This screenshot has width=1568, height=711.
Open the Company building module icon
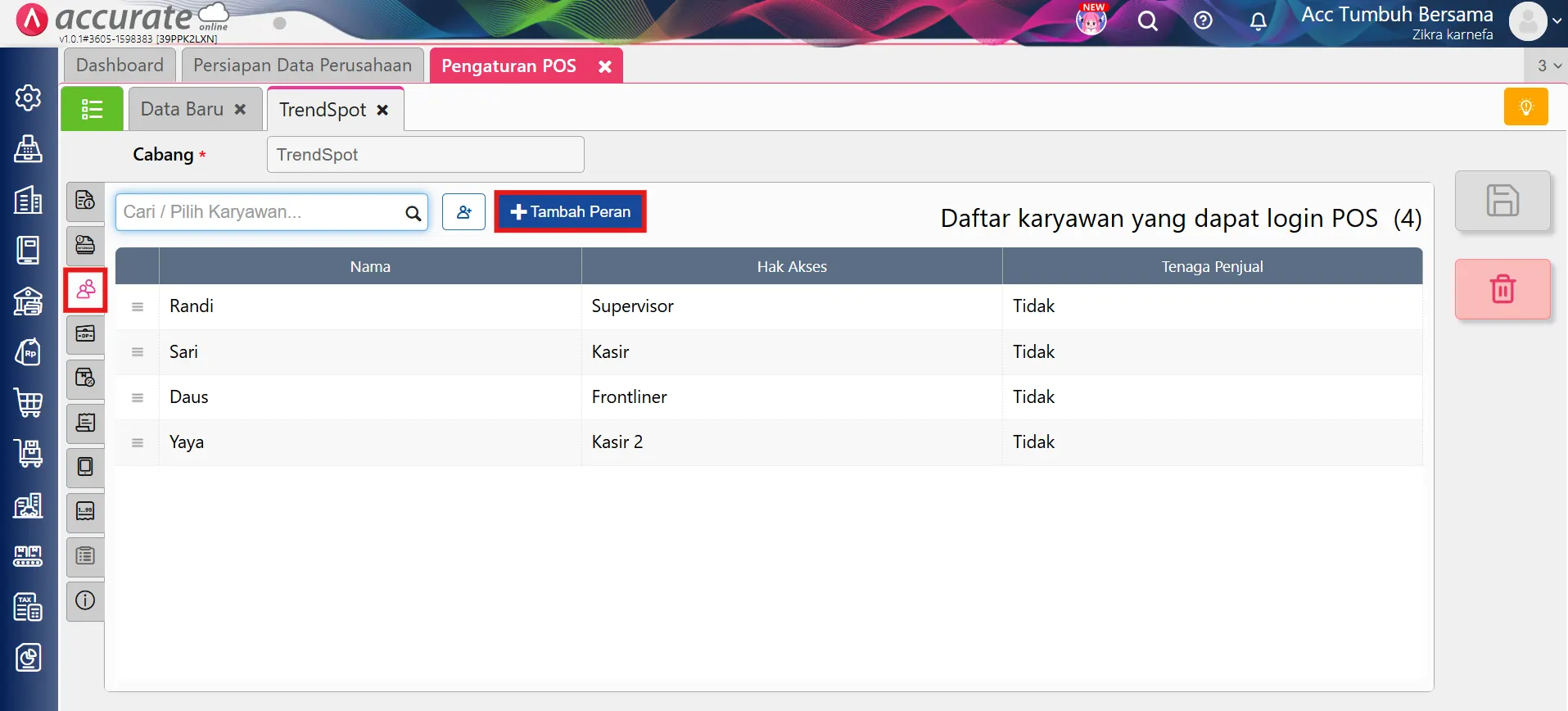(x=28, y=199)
